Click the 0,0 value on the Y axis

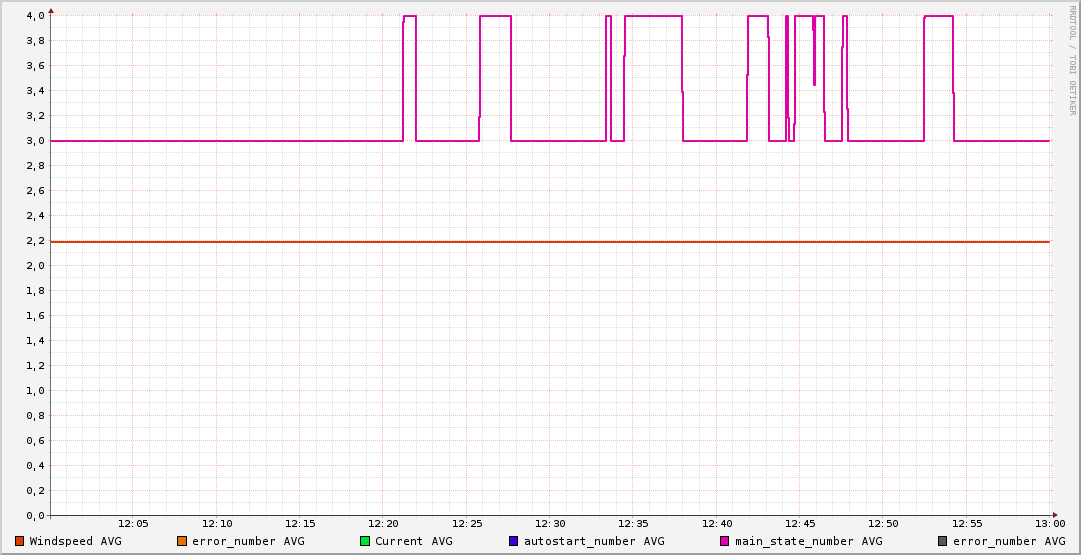click(x=35, y=516)
